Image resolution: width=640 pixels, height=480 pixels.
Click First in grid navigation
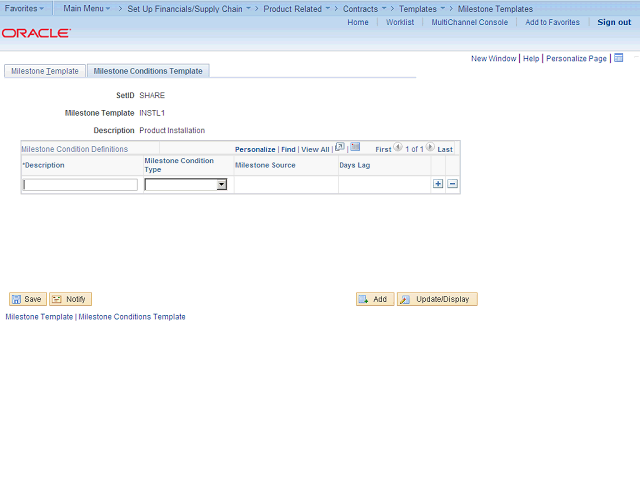coord(383,149)
